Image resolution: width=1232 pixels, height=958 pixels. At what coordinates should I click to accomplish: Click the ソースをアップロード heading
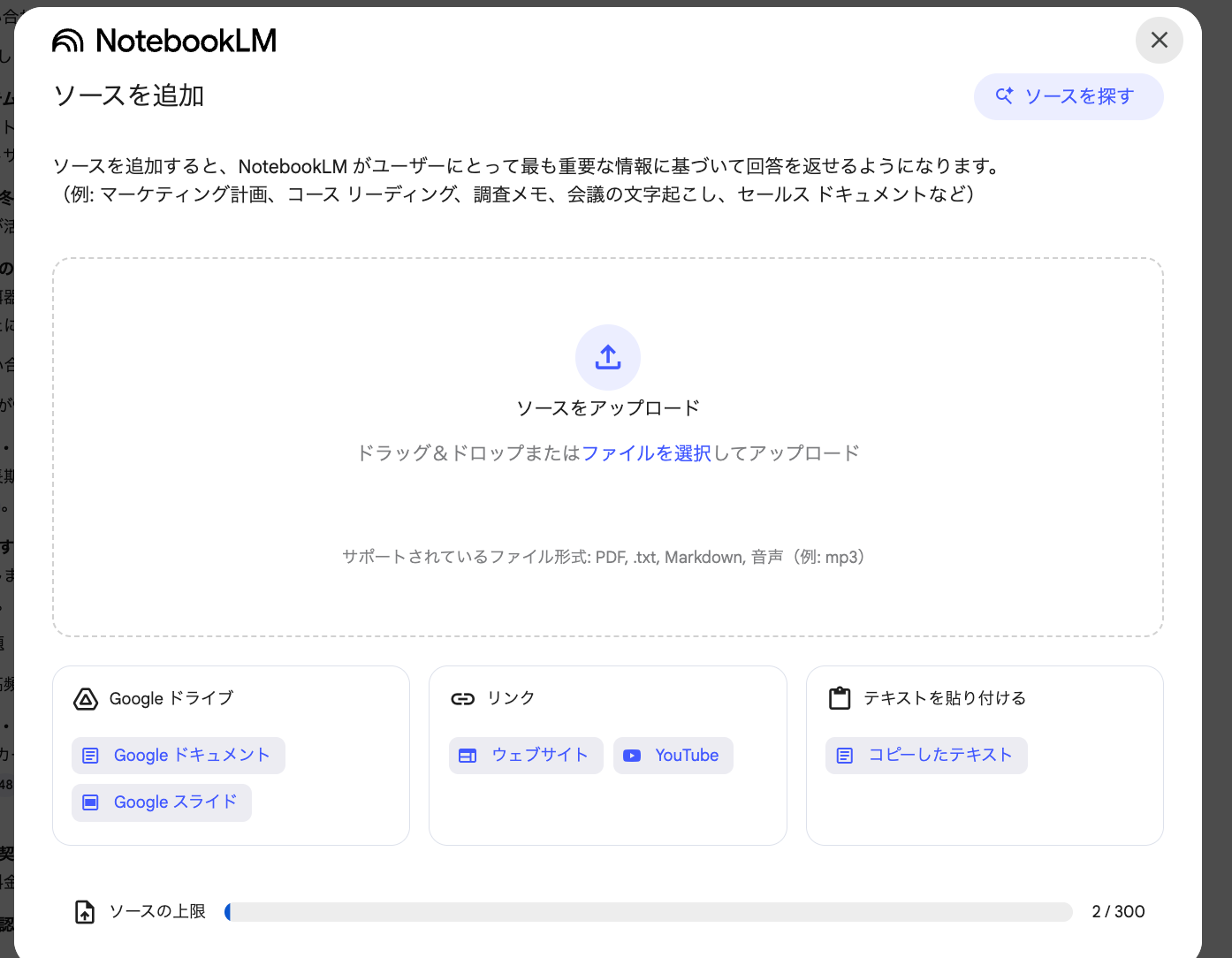(x=608, y=408)
